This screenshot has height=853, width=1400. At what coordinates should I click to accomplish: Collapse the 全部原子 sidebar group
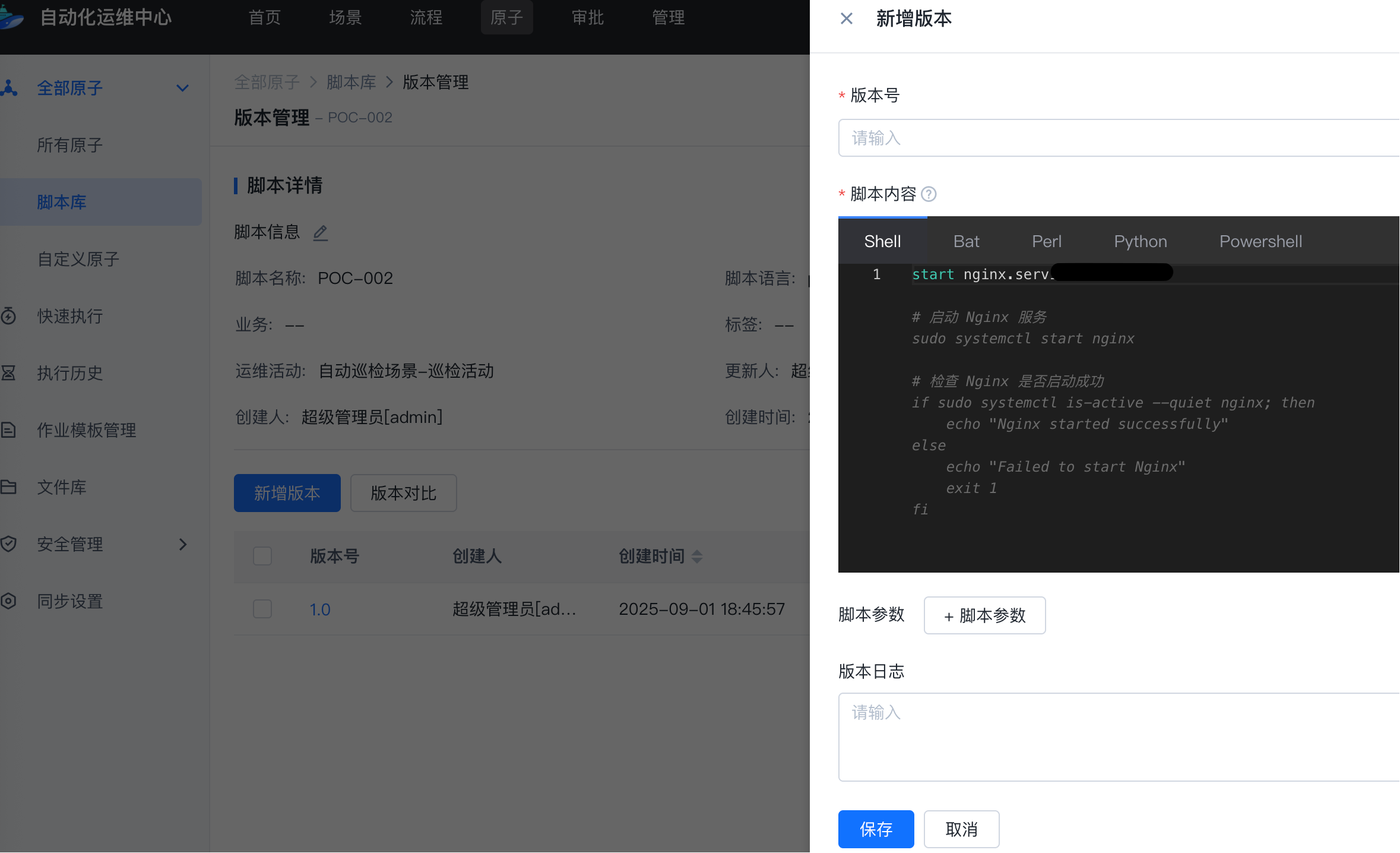182,88
